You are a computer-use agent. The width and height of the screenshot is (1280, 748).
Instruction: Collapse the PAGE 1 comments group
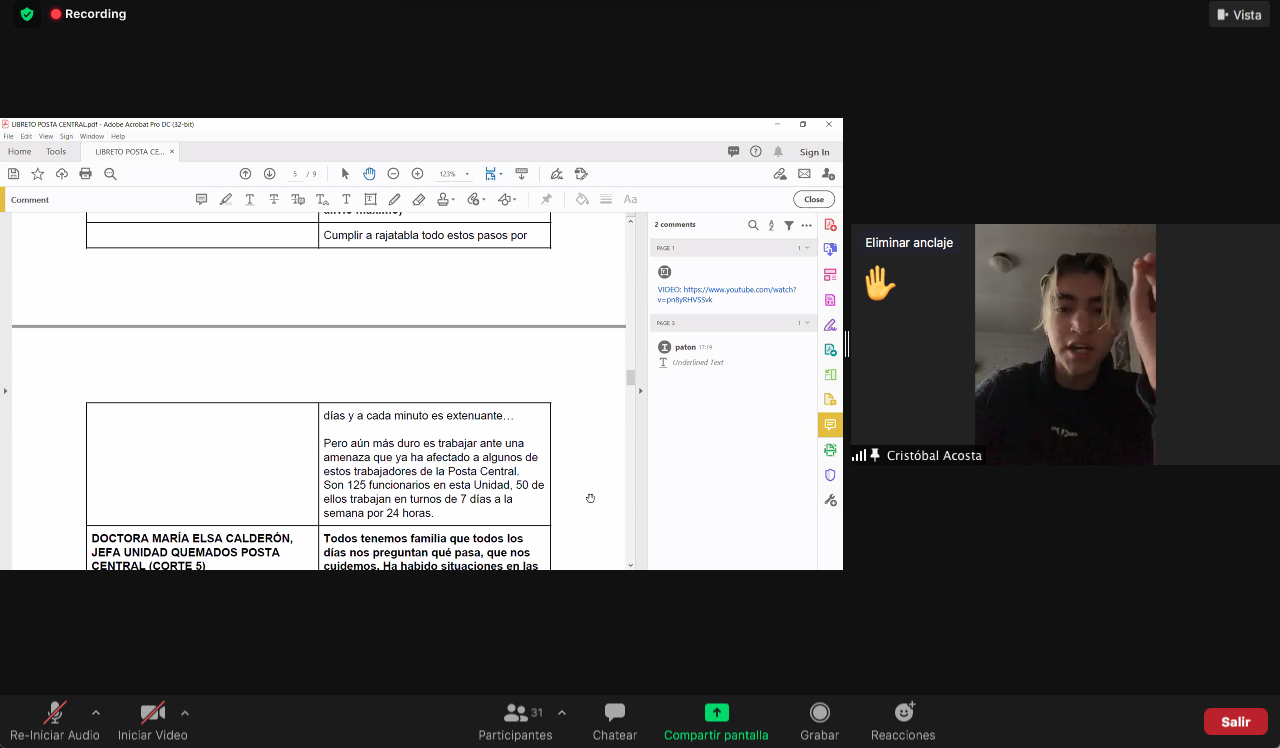(x=807, y=248)
